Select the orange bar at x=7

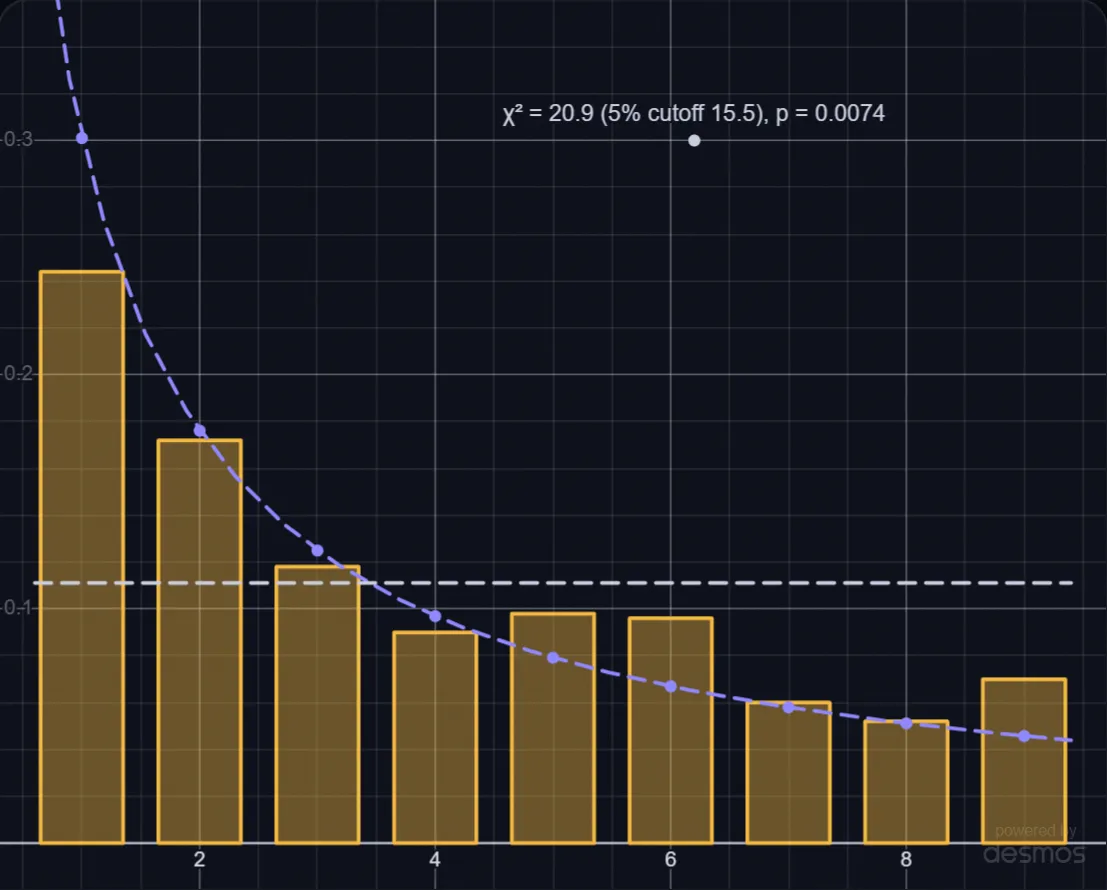point(789,773)
